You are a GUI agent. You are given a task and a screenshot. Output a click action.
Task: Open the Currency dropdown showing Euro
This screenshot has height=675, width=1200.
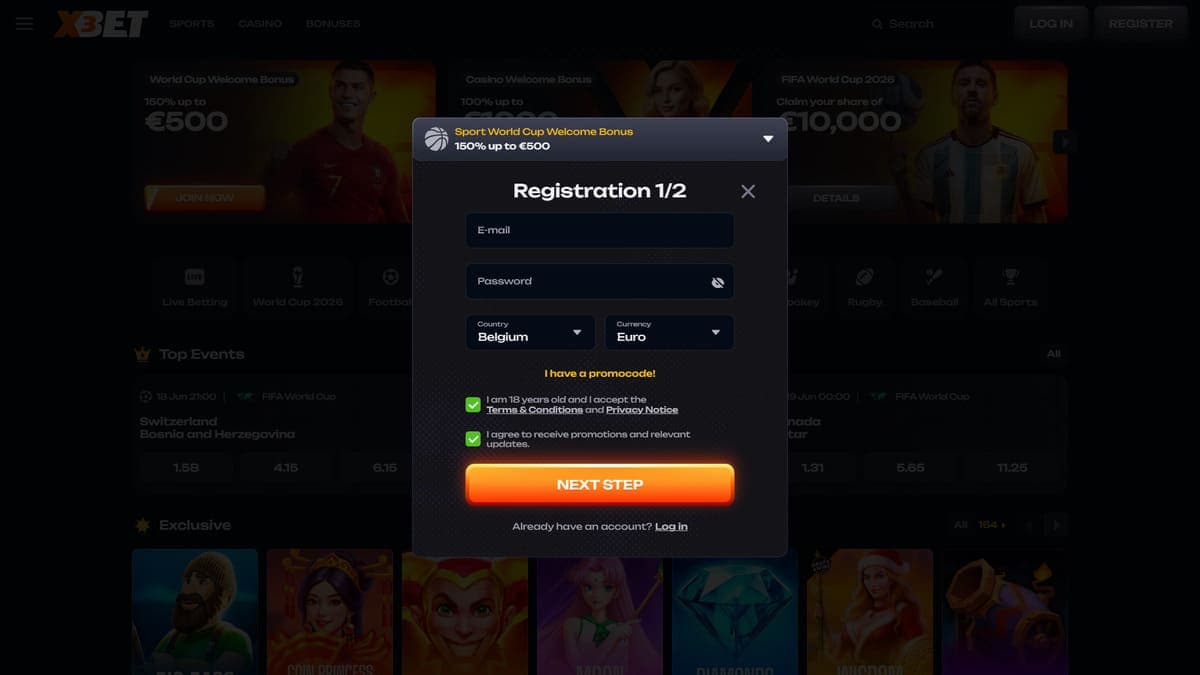pyautogui.click(x=669, y=332)
